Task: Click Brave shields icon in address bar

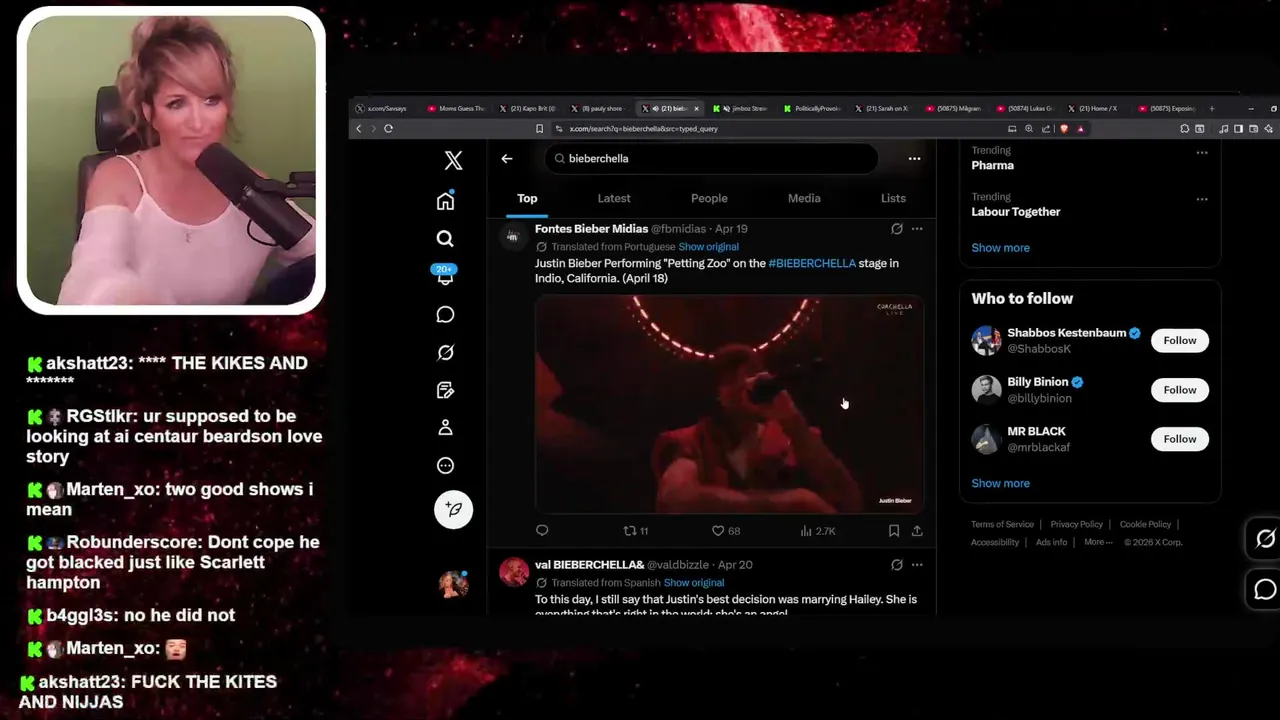Action: (1064, 128)
